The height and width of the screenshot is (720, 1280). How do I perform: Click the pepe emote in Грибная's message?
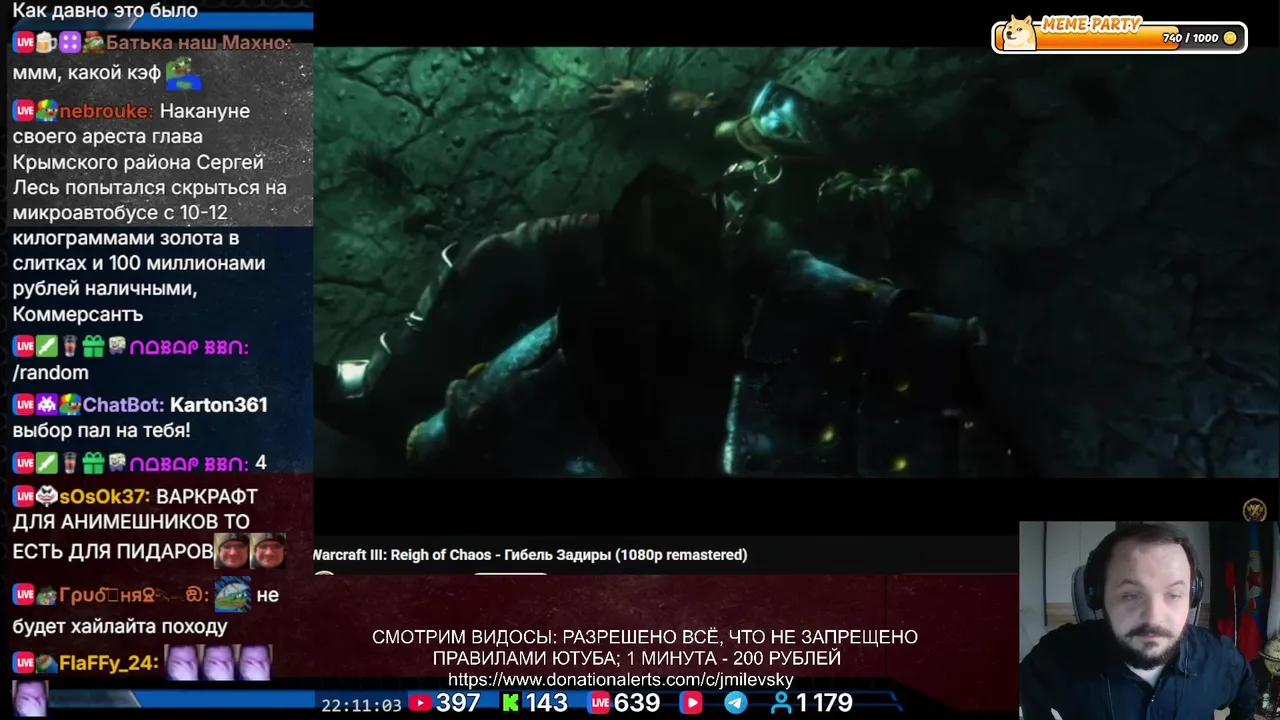(233, 593)
